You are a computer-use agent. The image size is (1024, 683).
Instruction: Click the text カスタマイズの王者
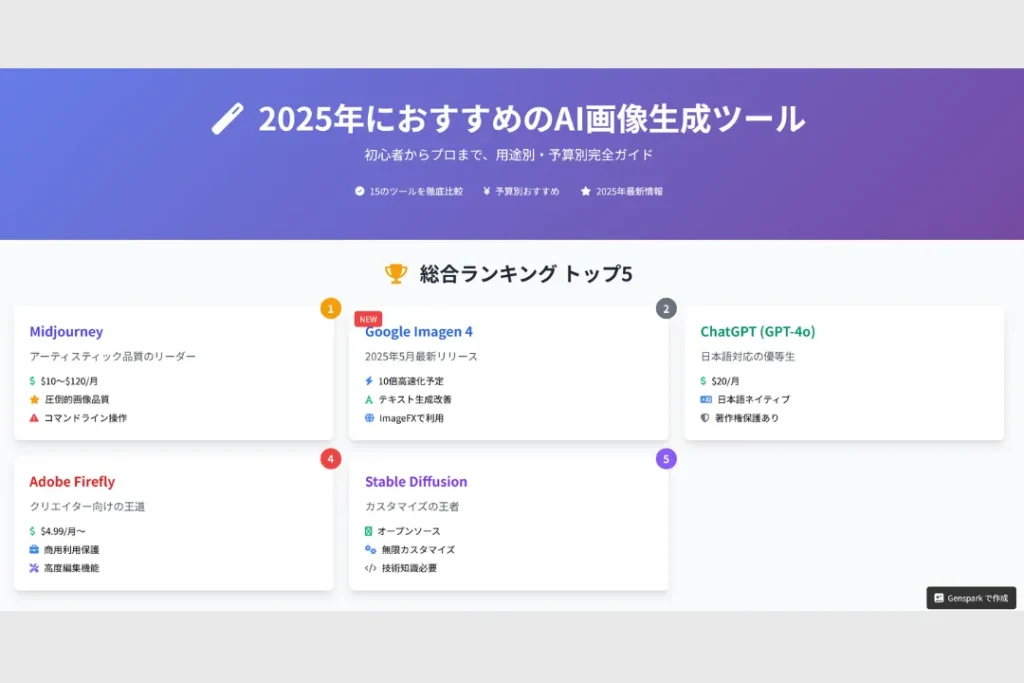(x=412, y=507)
